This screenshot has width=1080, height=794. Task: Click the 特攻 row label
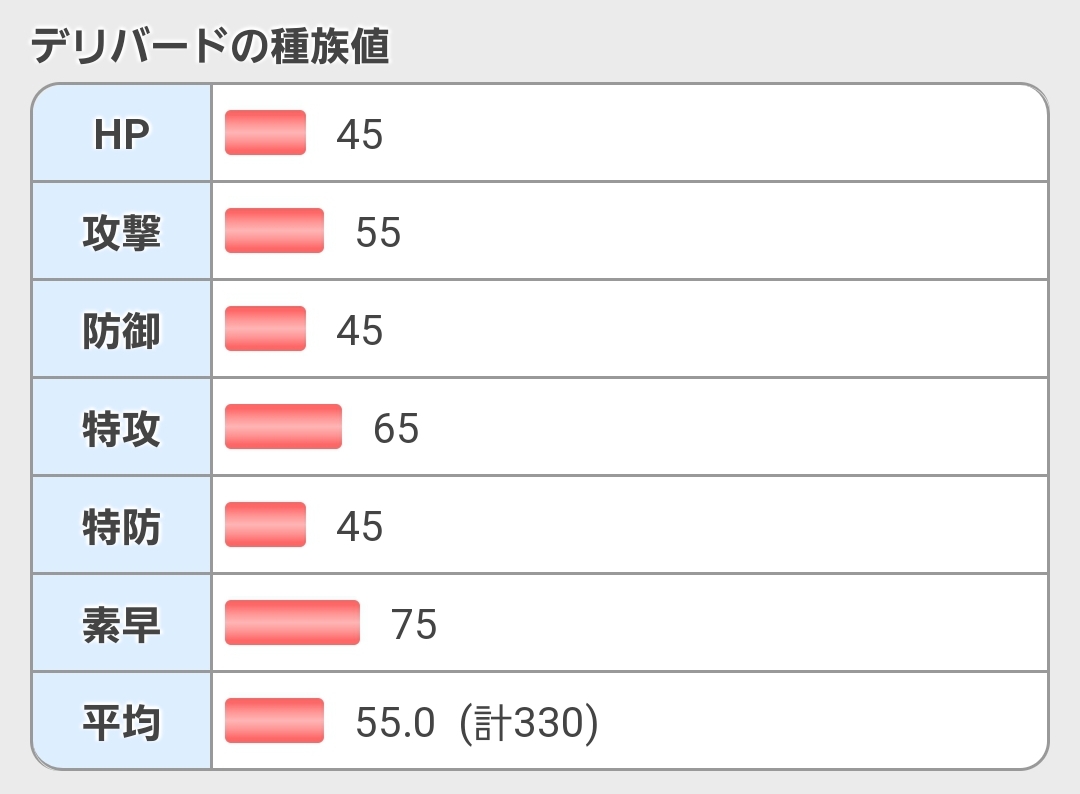(x=121, y=428)
